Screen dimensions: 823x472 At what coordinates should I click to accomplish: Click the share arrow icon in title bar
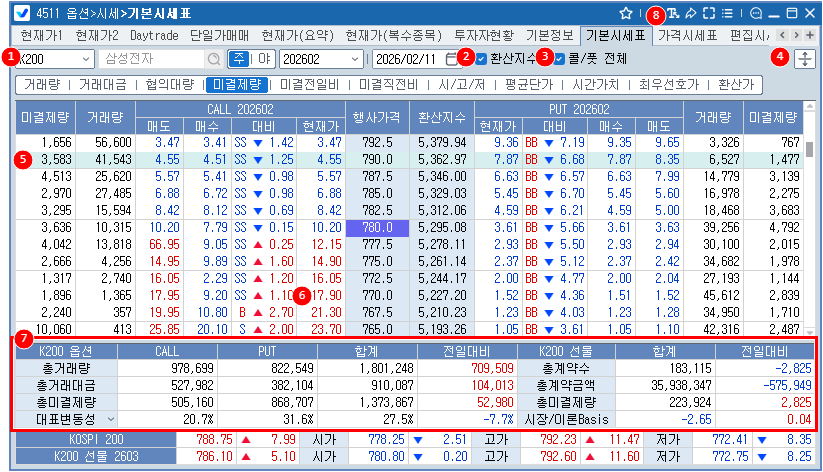point(692,13)
